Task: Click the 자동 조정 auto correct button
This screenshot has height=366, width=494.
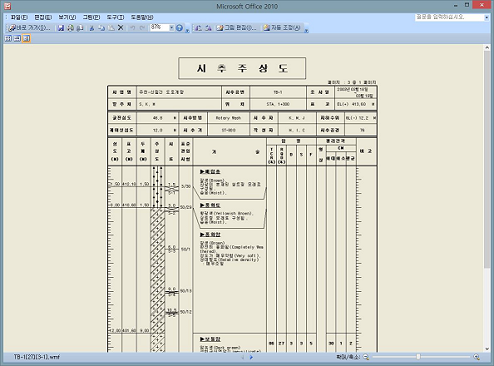Action: (x=282, y=28)
